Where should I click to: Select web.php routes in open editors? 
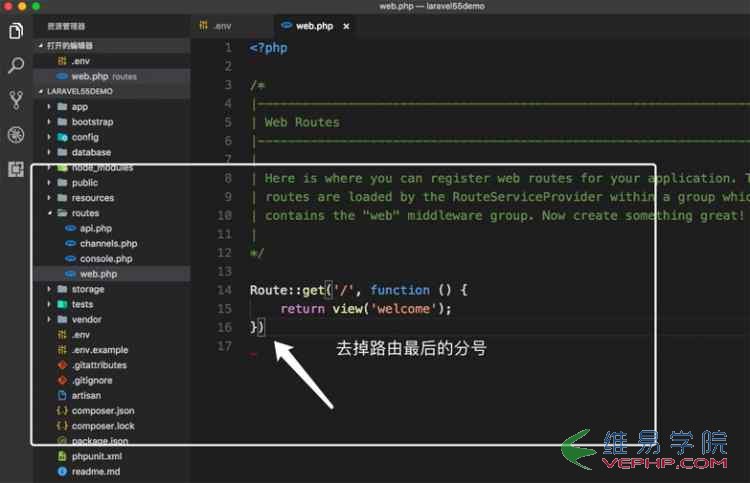[111, 77]
